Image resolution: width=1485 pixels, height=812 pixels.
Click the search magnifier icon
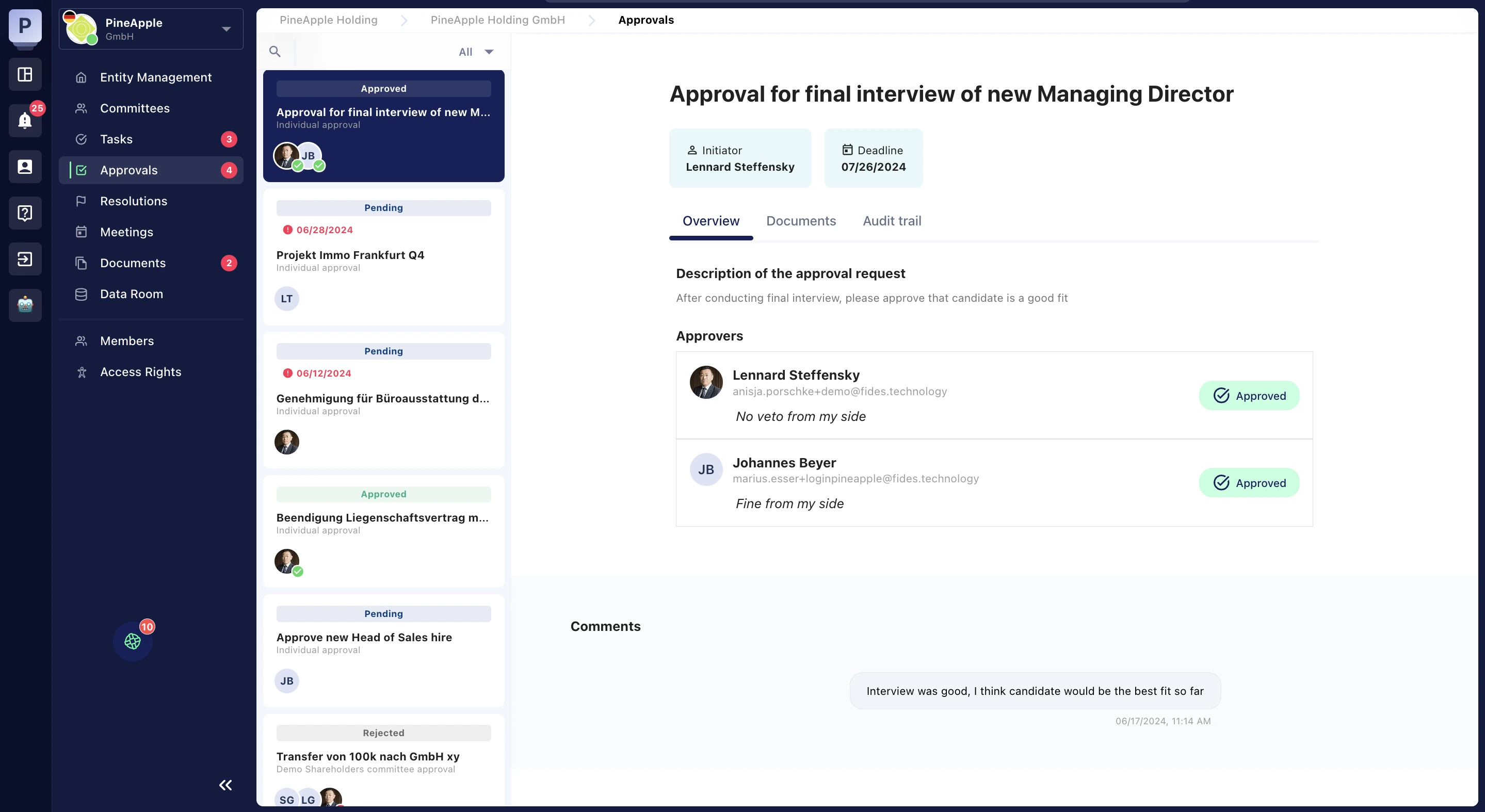(275, 52)
